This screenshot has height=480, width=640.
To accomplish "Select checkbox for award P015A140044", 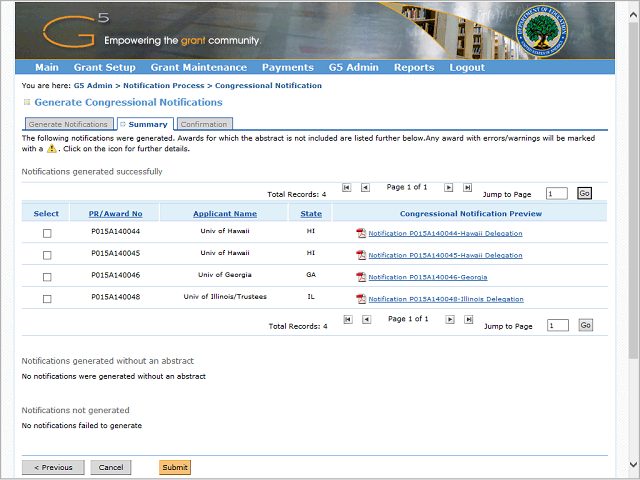I will point(47,233).
